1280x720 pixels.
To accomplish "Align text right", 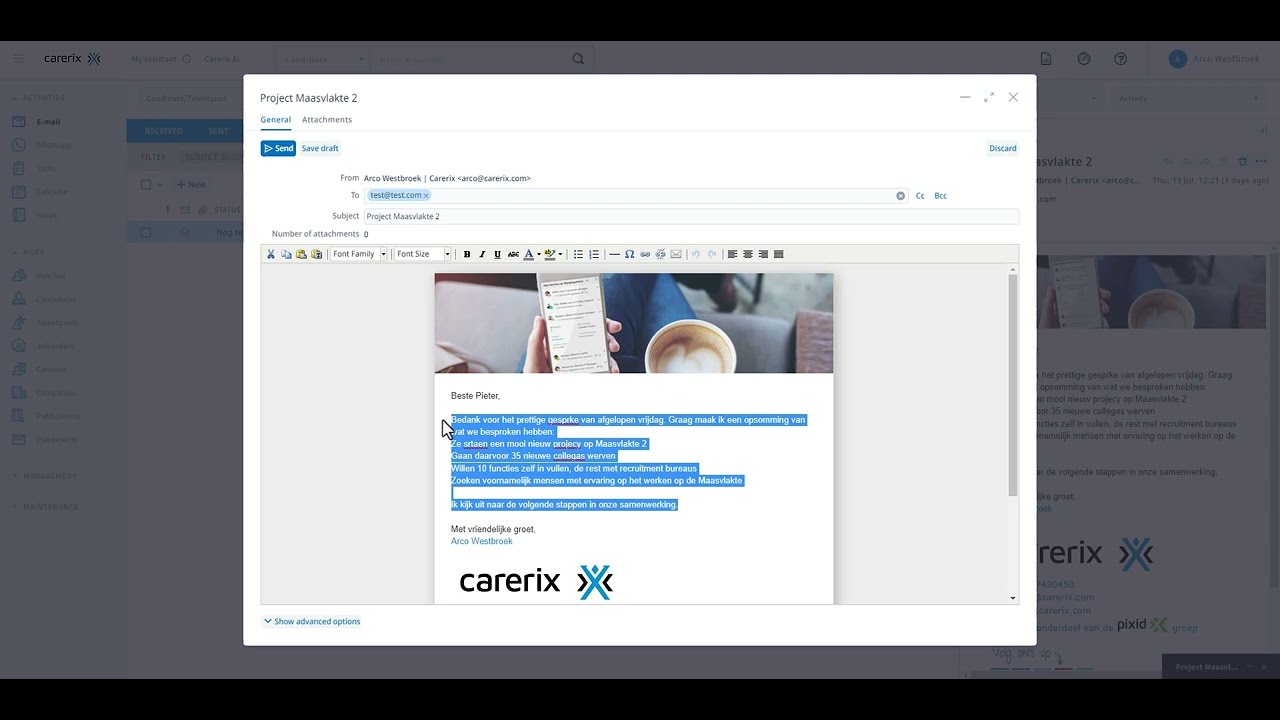I will (763, 254).
